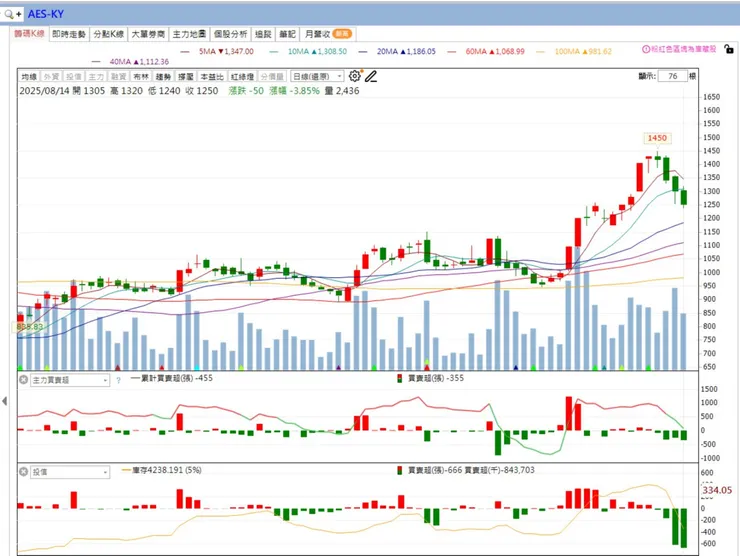The height and width of the screenshot is (556, 740).
Task: Click the unlock padlock icon at top right
Action: click(x=729, y=49)
